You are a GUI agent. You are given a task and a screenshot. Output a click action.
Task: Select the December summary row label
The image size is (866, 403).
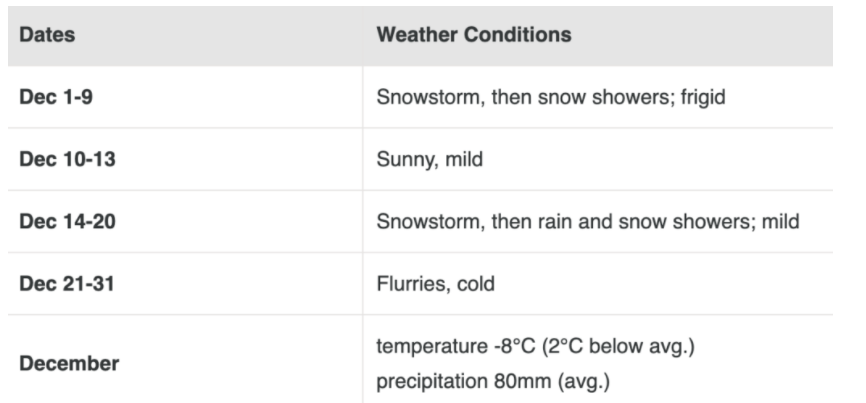[x=69, y=363]
